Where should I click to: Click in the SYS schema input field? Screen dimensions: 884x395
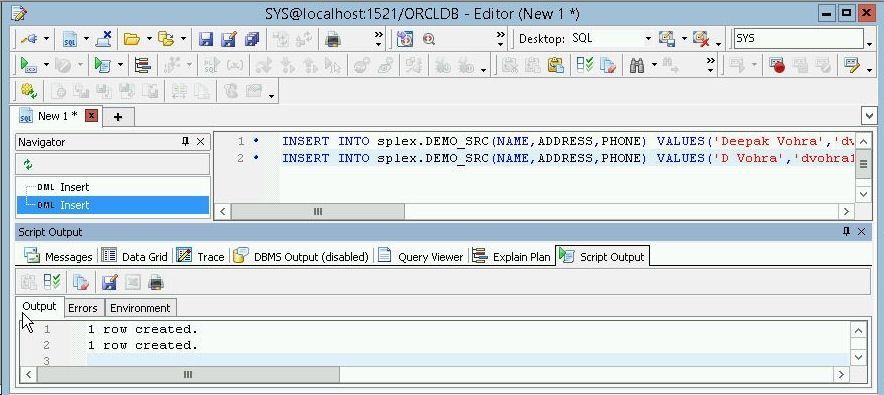pos(799,39)
